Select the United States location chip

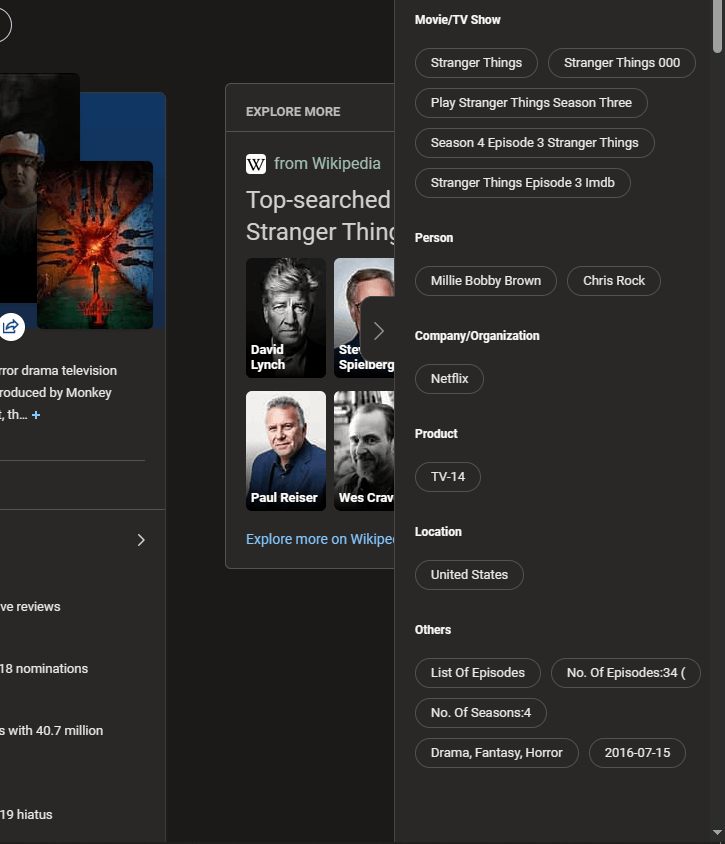click(x=469, y=575)
